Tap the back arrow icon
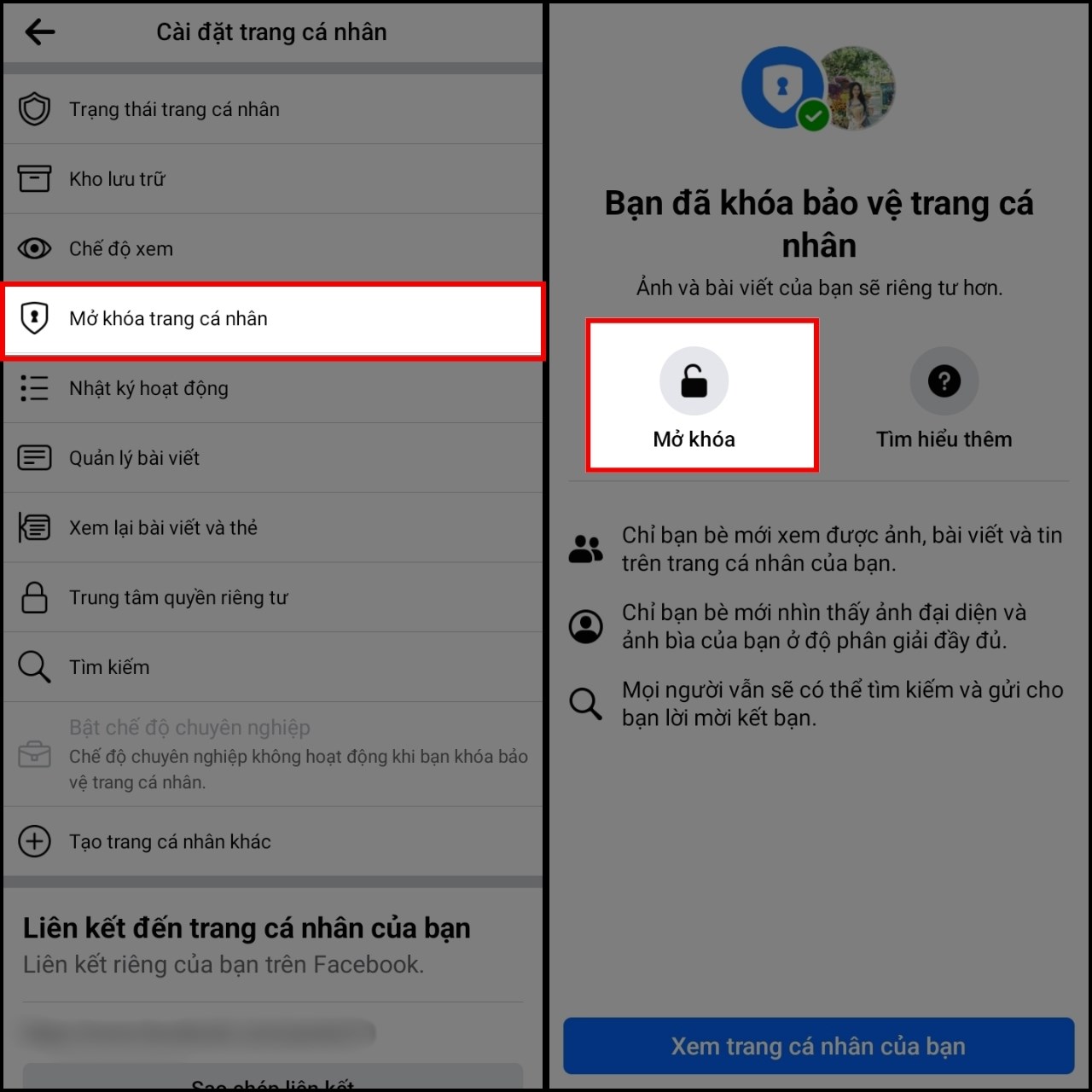The width and height of the screenshot is (1092, 1092). coord(39,32)
